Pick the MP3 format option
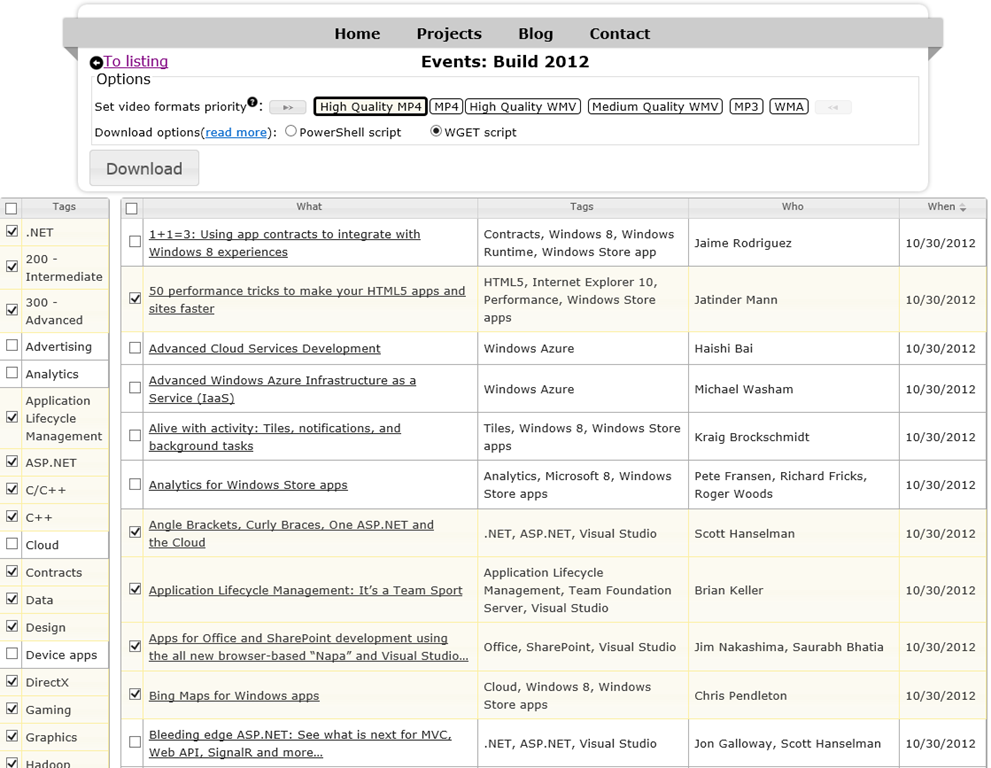 [746, 107]
